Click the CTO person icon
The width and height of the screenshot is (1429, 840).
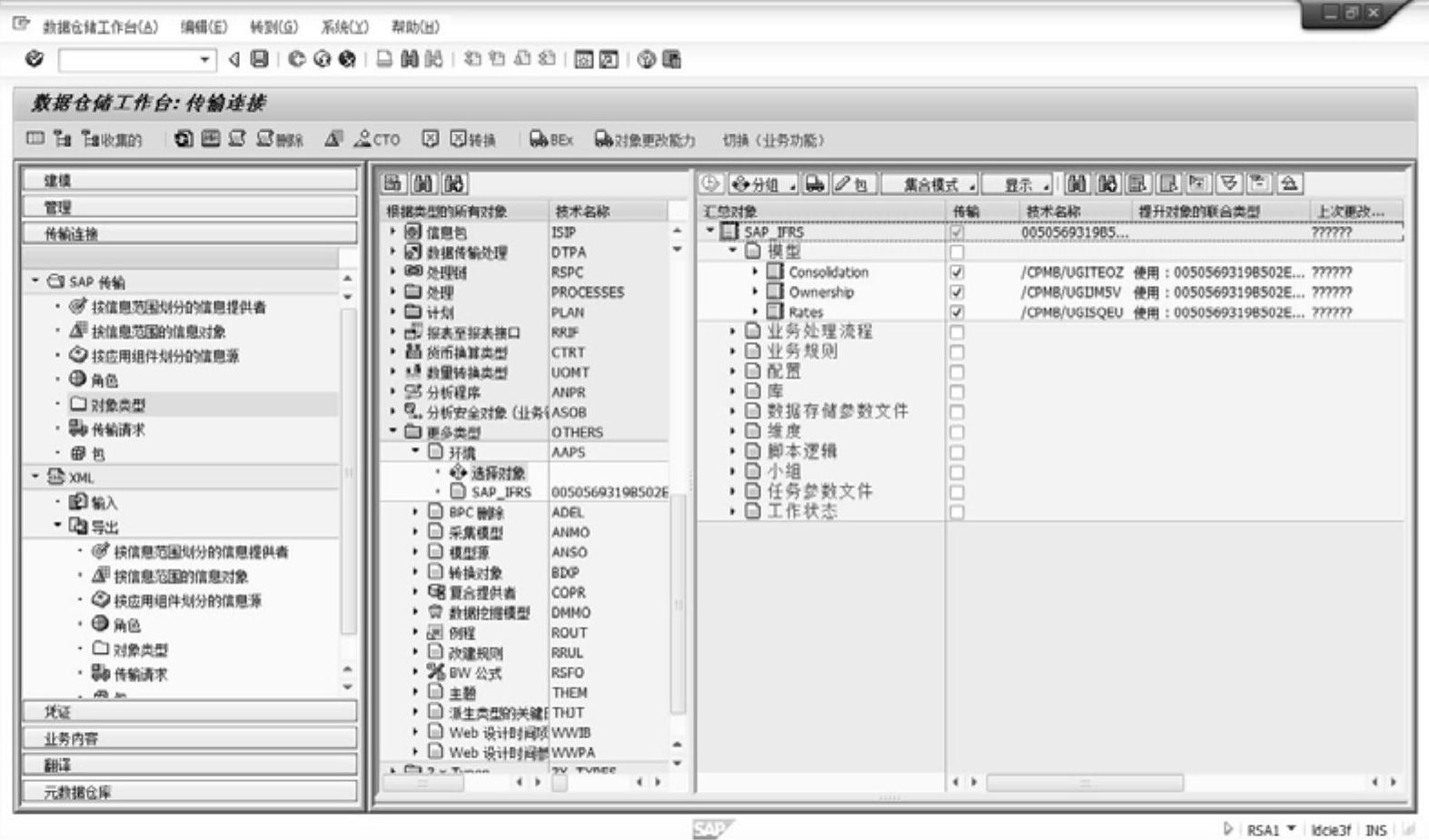tap(362, 139)
